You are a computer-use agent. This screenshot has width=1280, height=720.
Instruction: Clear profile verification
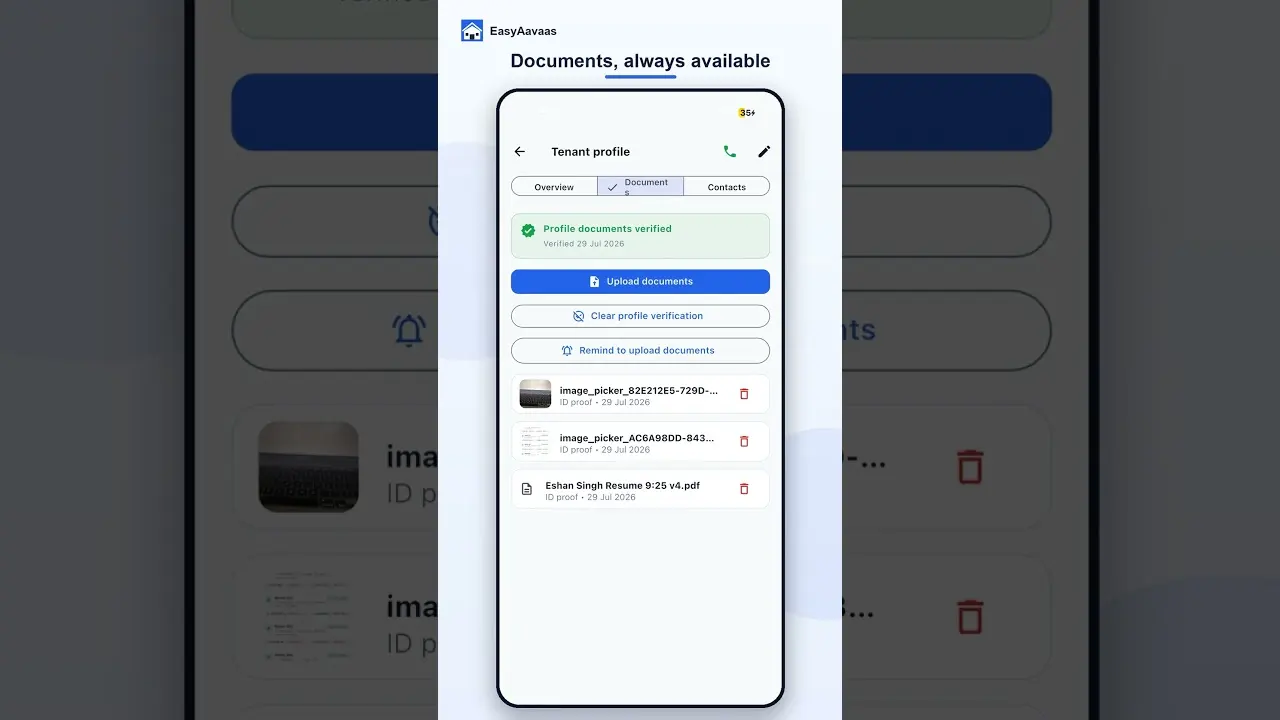[640, 316]
